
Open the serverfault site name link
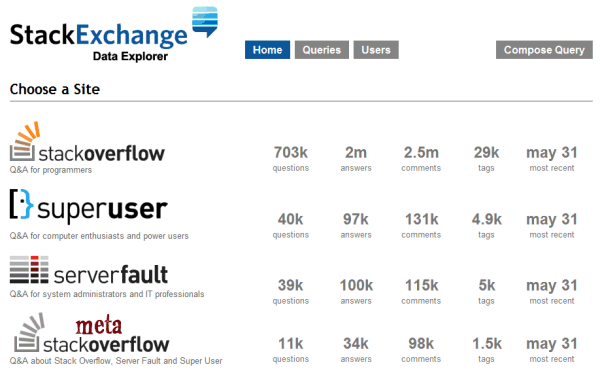pyautogui.click(x=111, y=274)
